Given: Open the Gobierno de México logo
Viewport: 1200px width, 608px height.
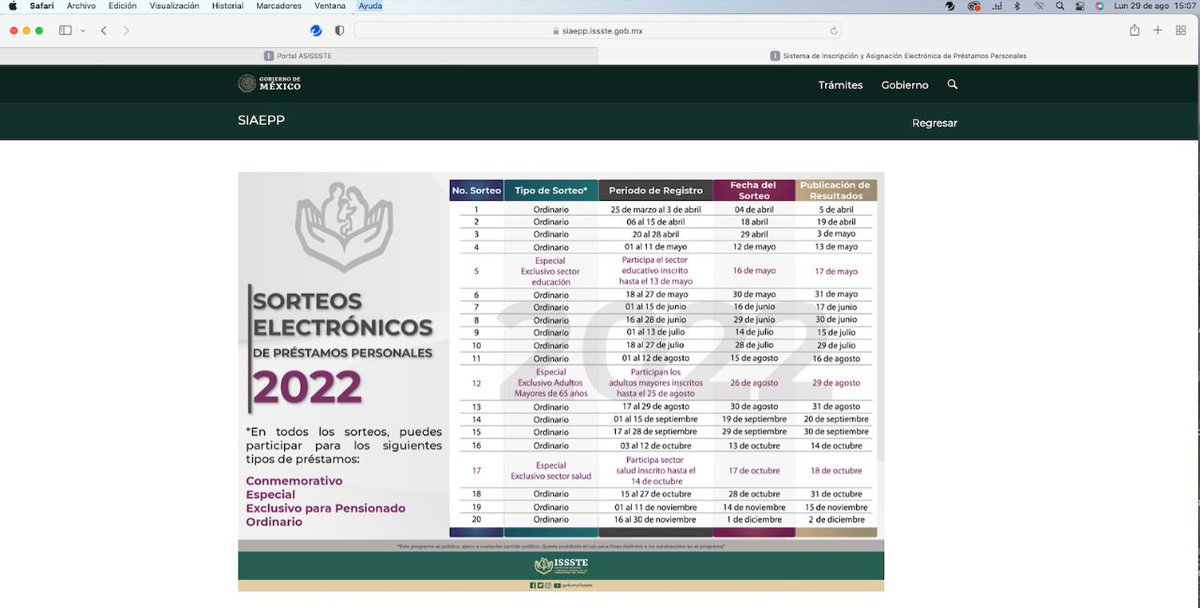Looking at the screenshot, I should (x=269, y=84).
